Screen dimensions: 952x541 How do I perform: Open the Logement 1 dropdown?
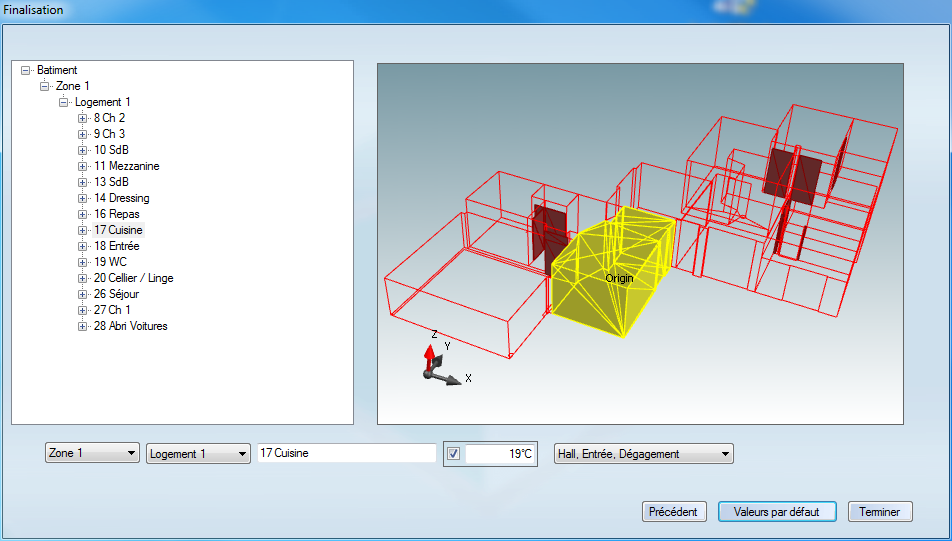tap(199, 454)
